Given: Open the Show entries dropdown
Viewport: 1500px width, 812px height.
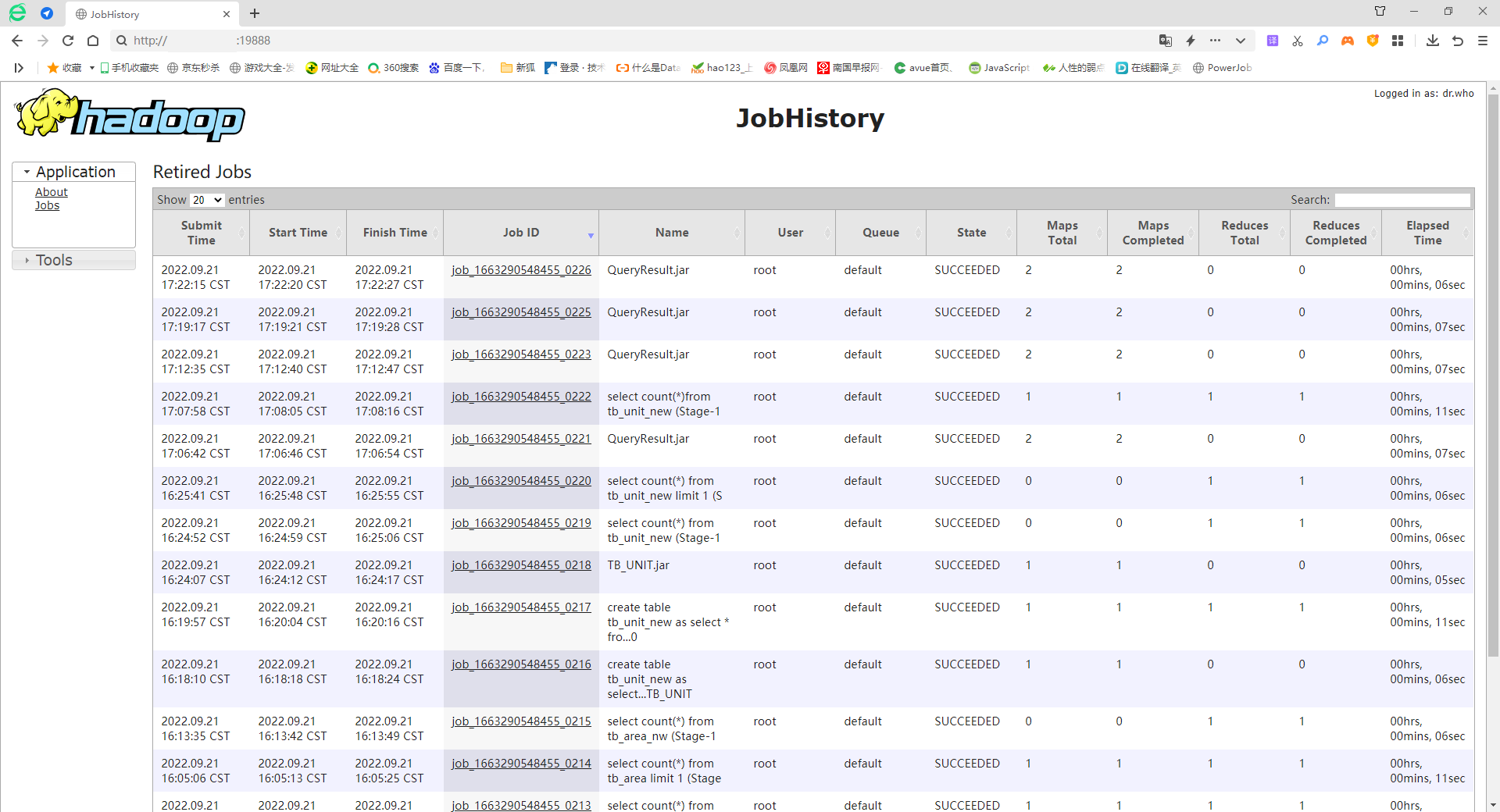Looking at the screenshot, I should 207,200.
